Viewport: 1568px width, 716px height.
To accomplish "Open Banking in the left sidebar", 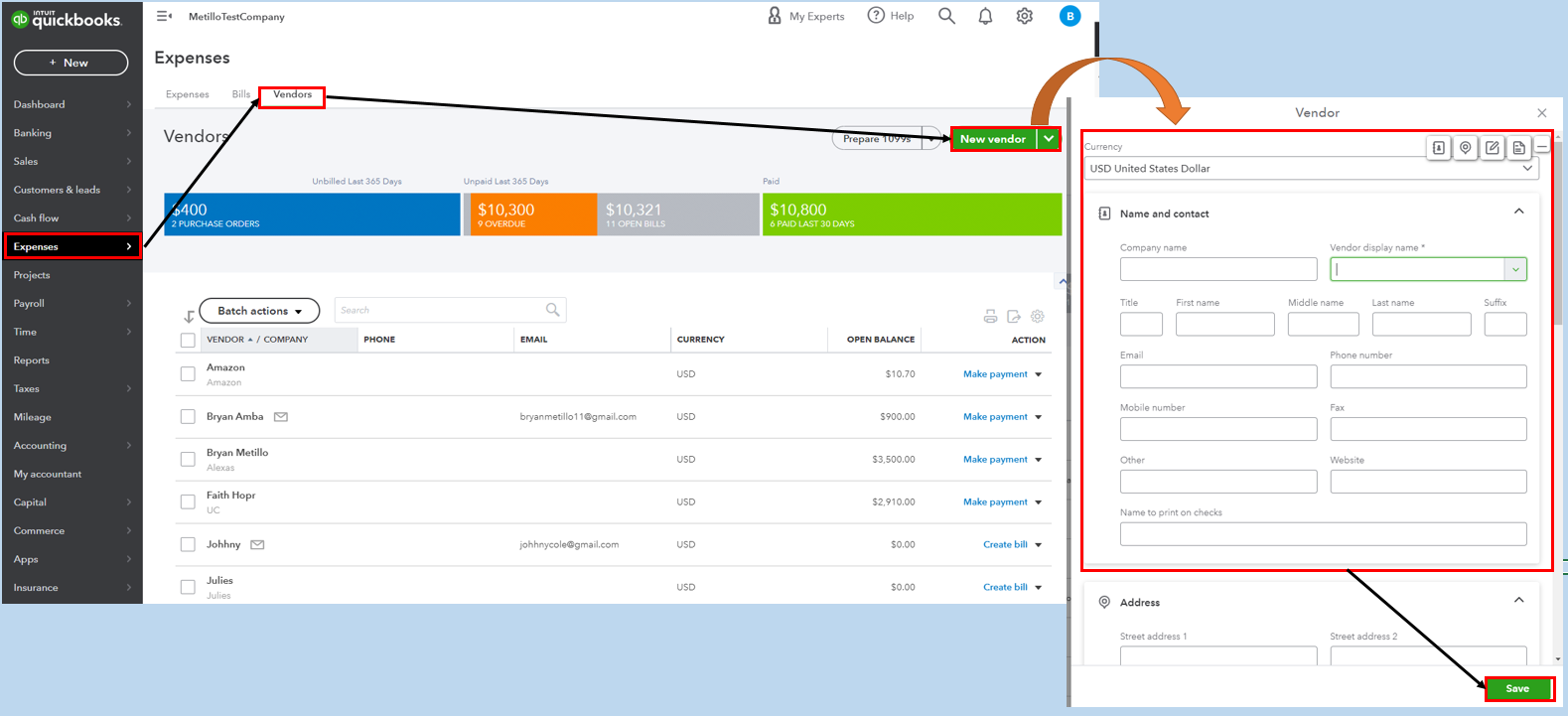I will coord(71,133).
